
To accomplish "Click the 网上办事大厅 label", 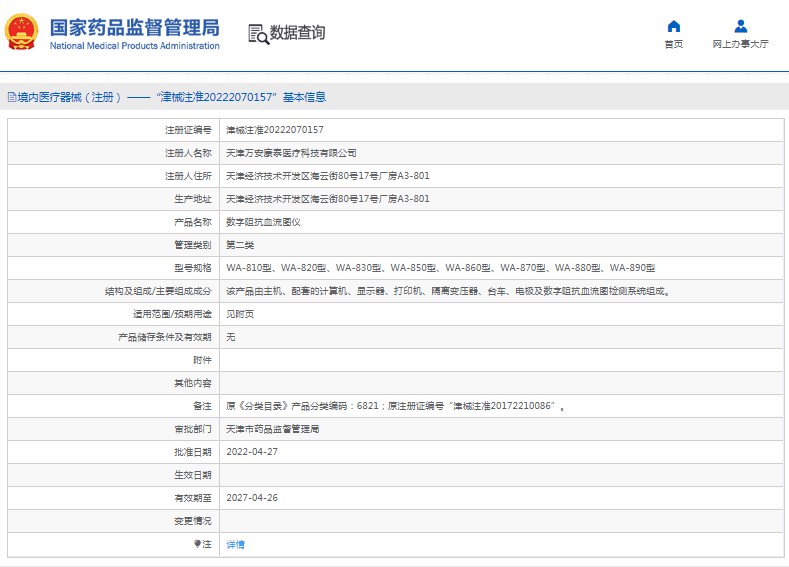I will [740, 44].
